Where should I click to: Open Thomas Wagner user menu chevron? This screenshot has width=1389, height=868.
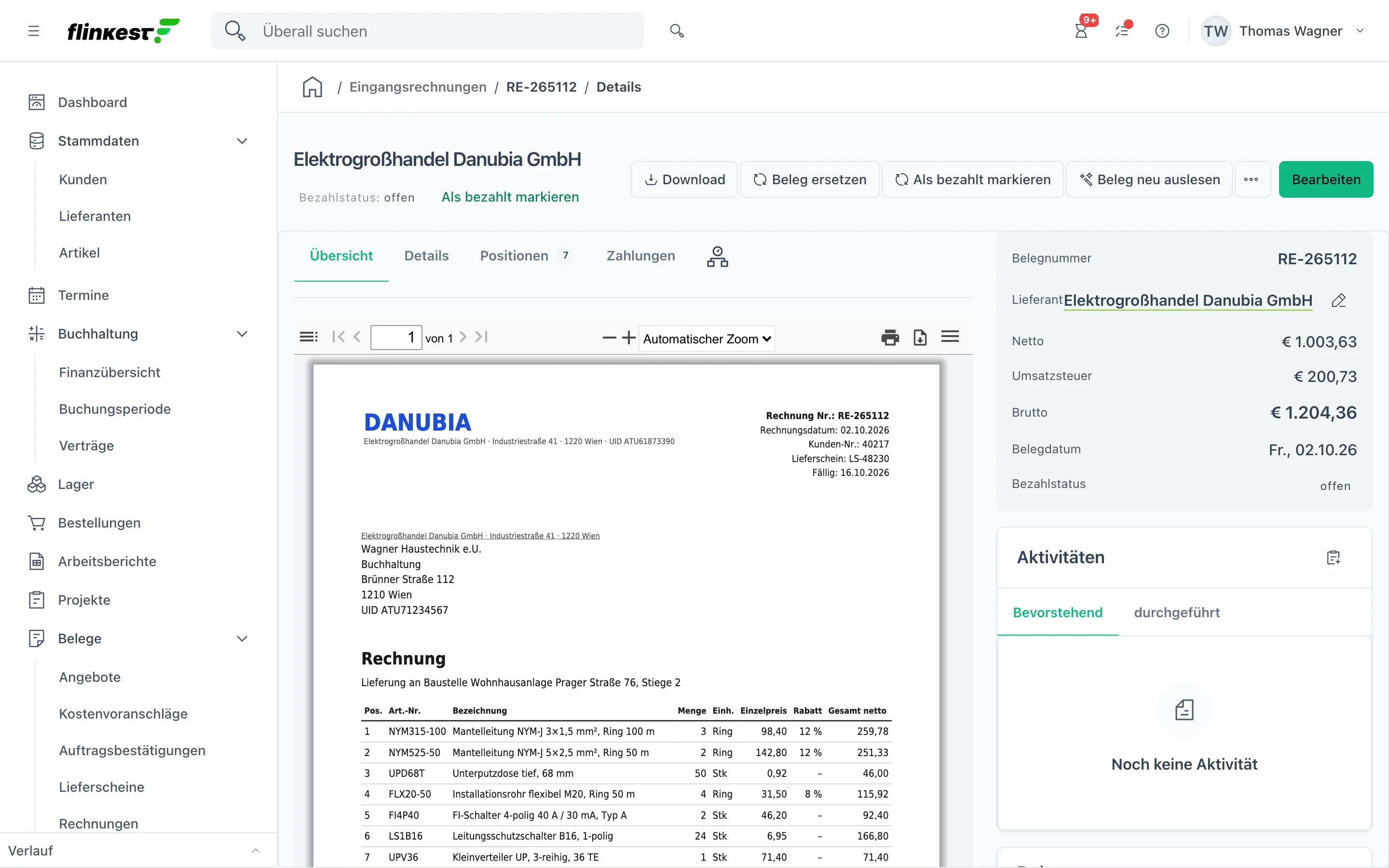click(x=1360, y=31)
